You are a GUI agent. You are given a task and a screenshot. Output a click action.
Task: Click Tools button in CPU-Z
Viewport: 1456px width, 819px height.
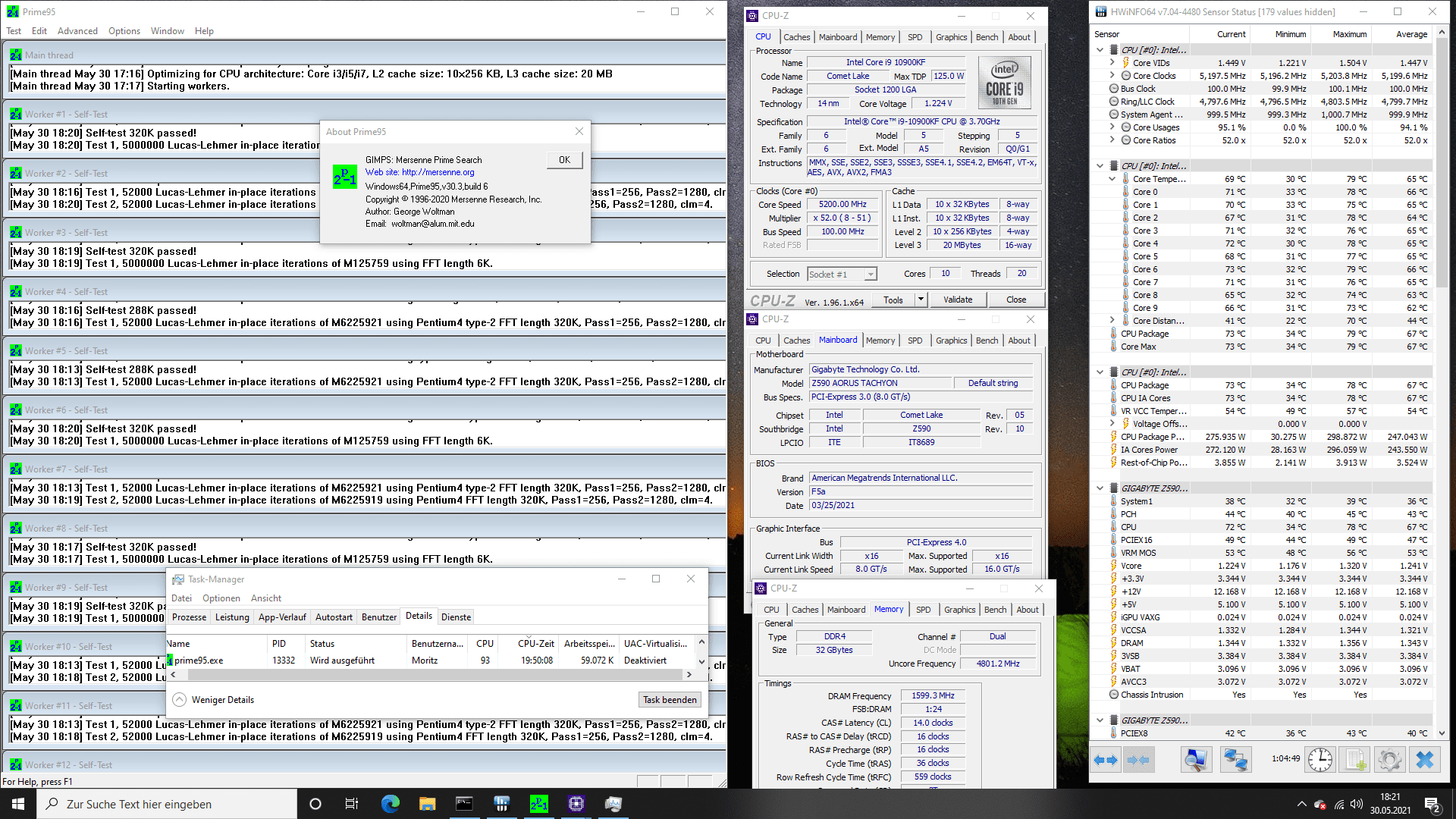[893, 300]
